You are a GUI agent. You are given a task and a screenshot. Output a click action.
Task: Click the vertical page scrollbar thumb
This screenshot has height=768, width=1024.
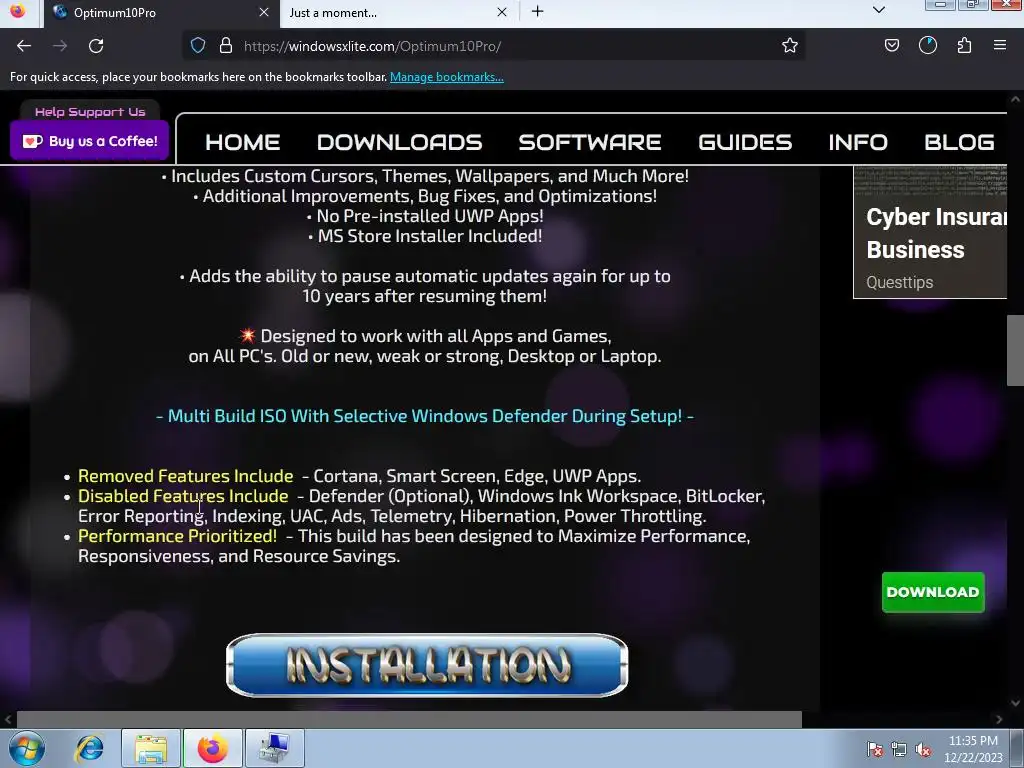(1016, 351)
